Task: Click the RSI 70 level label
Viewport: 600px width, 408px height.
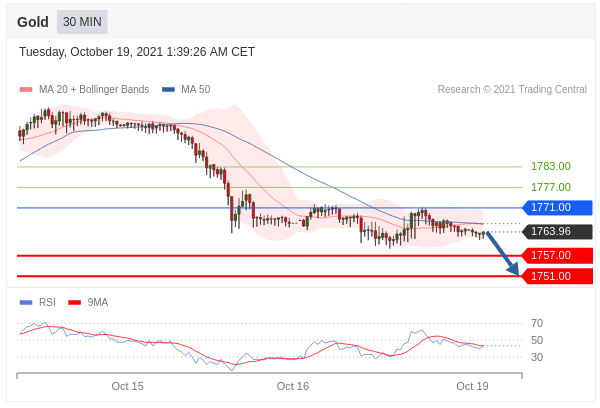Action: tap(537, 323)
